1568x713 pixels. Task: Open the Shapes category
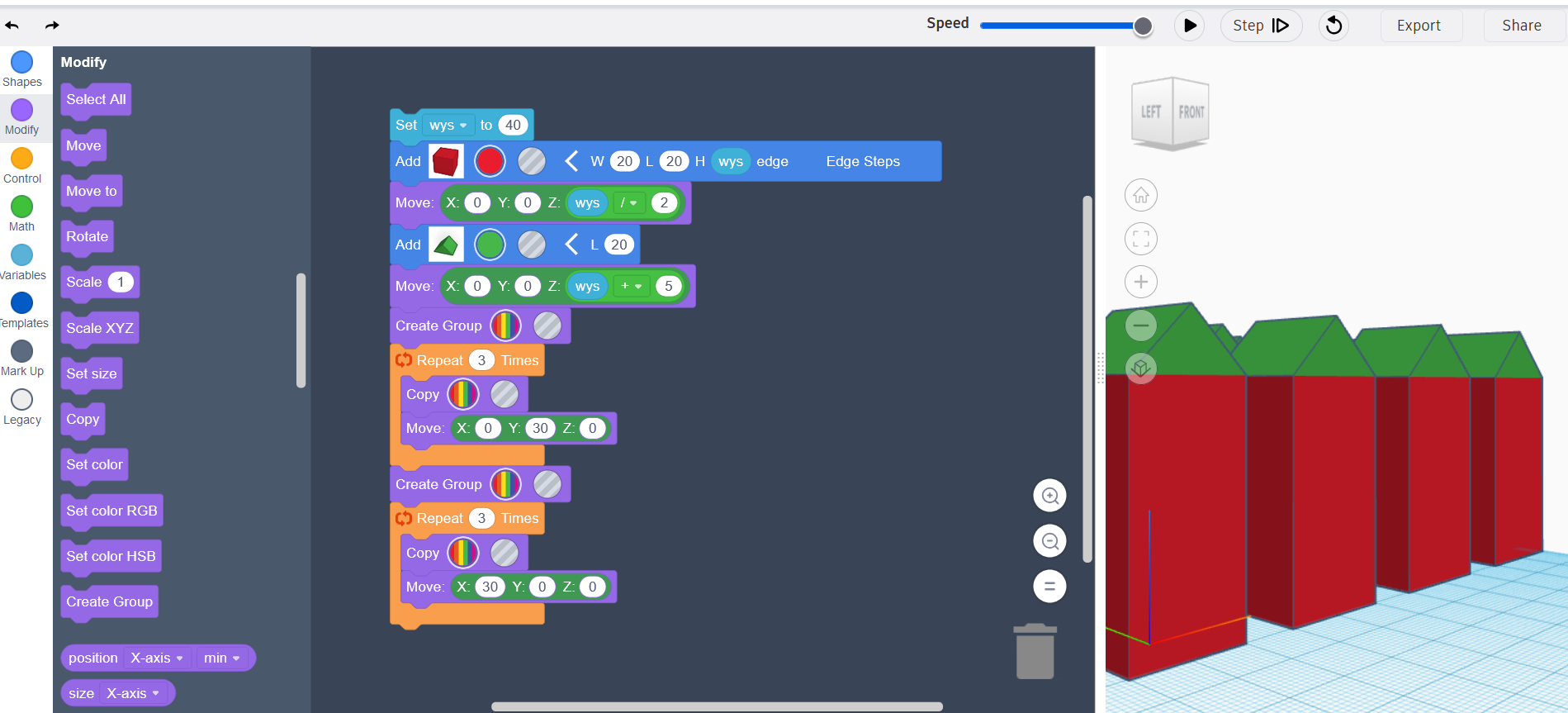coord(22,69)
